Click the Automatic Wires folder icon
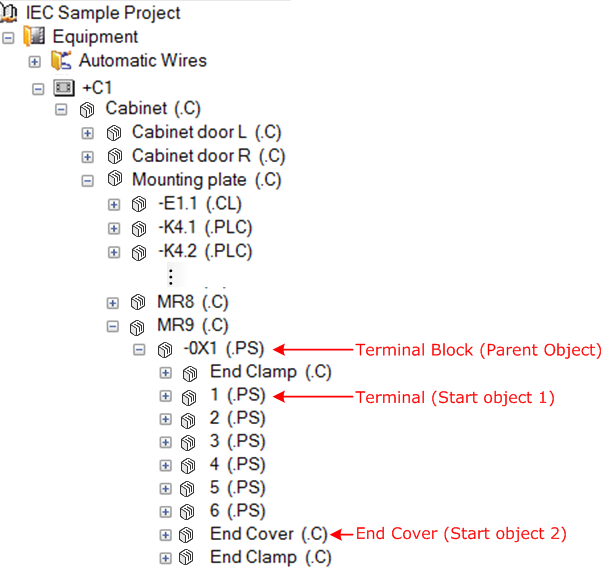Screen dimensions: 607x570 (61, 61)
